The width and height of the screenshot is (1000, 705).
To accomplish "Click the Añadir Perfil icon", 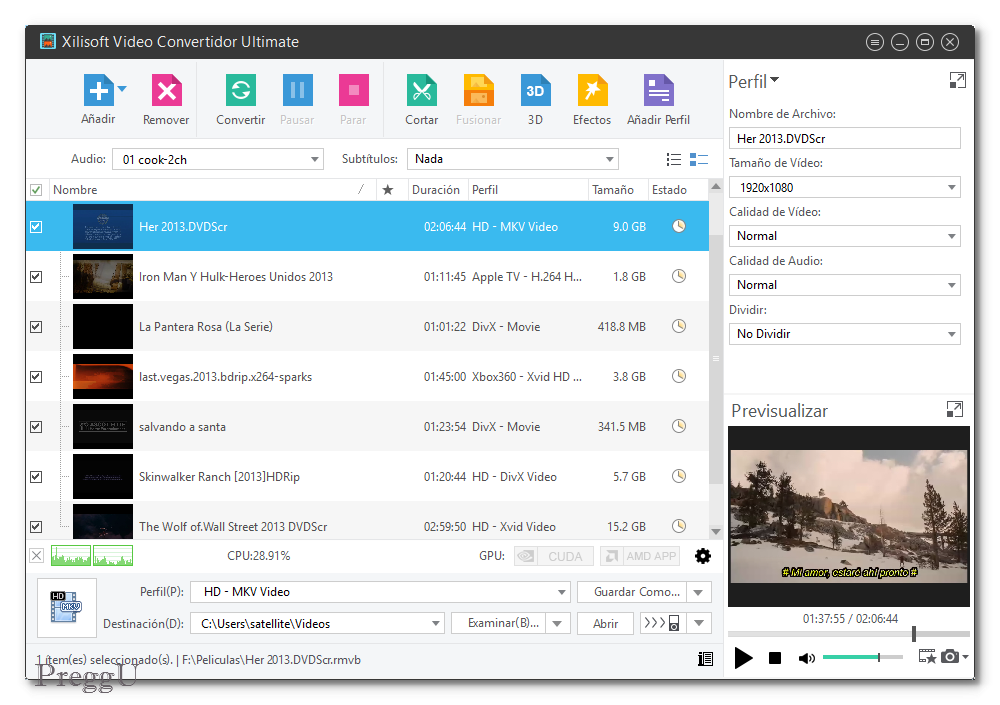I will pyautogui.click(x=659, y=91).
